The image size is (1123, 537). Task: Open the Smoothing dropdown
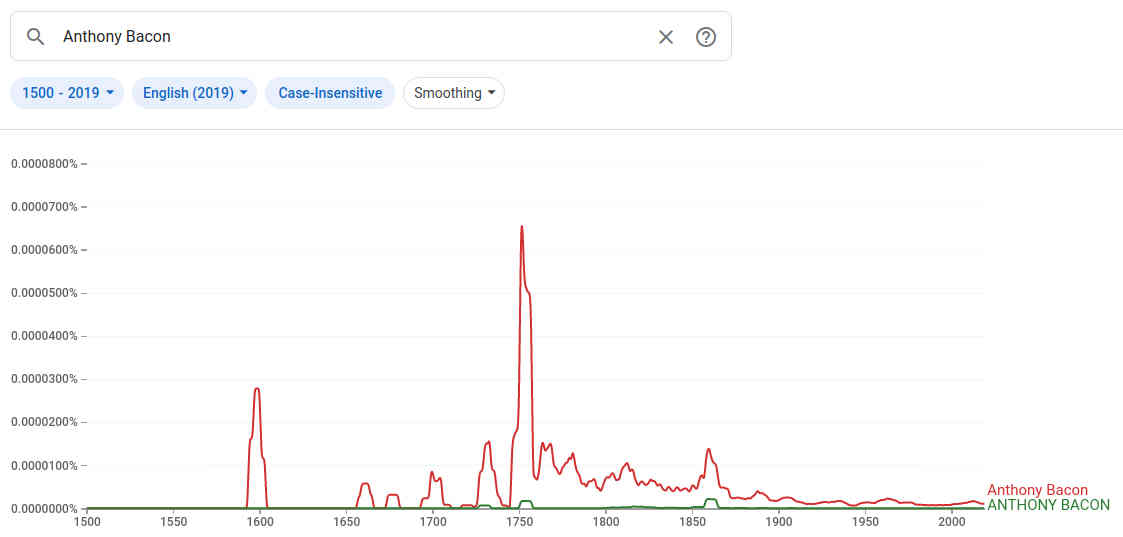(454, 93)
